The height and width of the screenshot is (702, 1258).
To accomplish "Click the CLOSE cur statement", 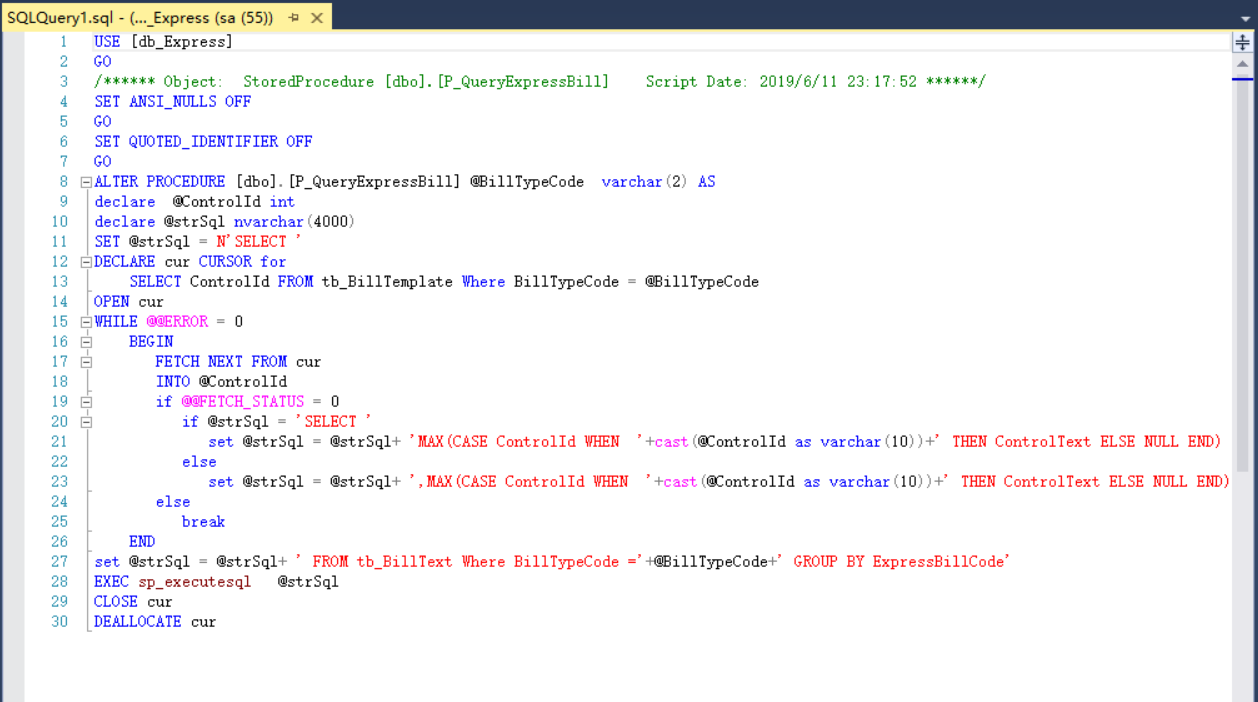I will tap(133, 602).
